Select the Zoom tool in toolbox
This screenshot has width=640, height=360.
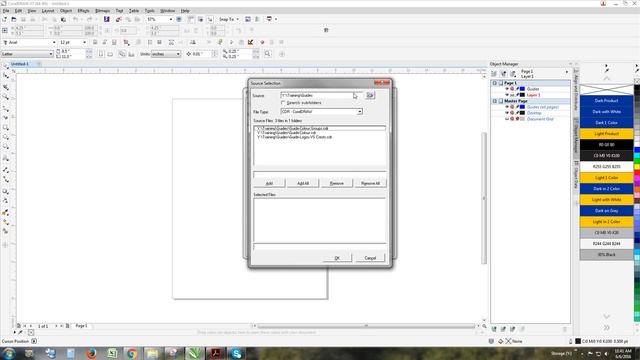click(6, 97)
